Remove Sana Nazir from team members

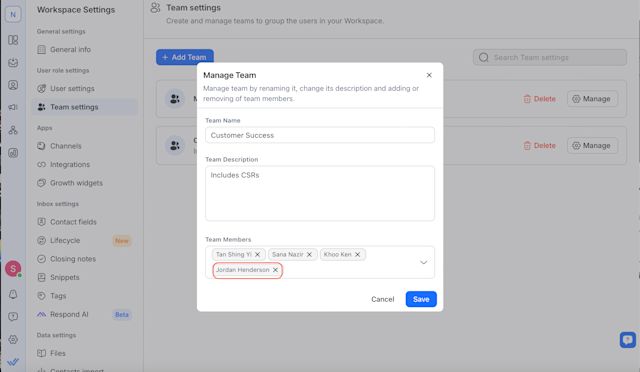(x=309, y=254)
